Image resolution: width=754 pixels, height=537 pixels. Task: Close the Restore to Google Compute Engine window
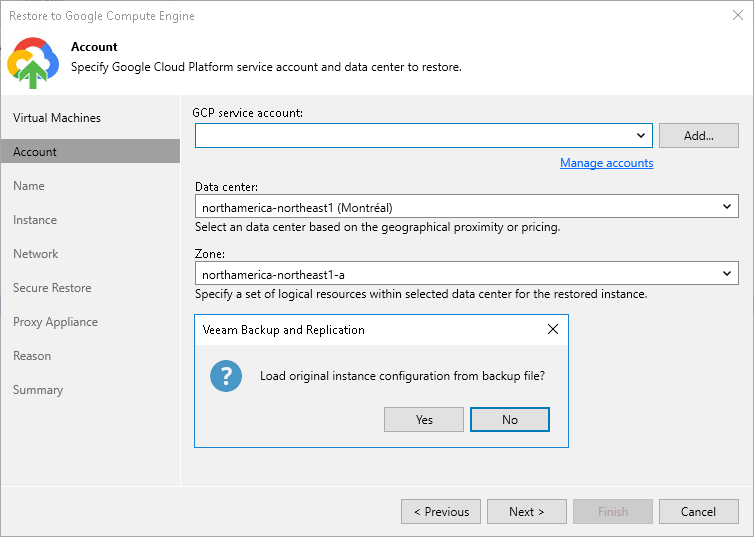pos(738,15)
